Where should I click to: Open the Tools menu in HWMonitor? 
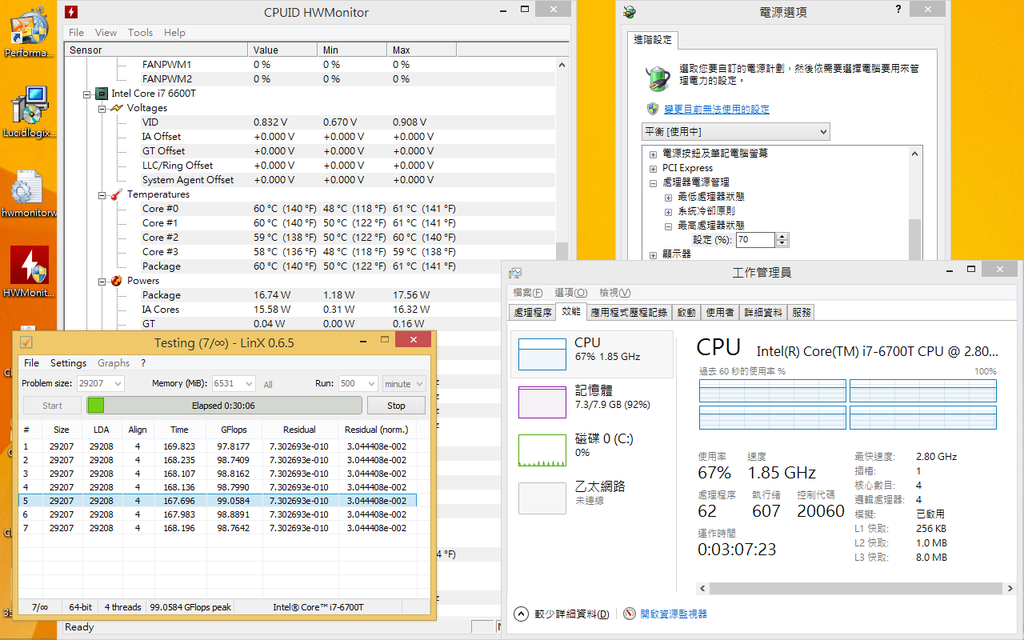click(140, 33)
